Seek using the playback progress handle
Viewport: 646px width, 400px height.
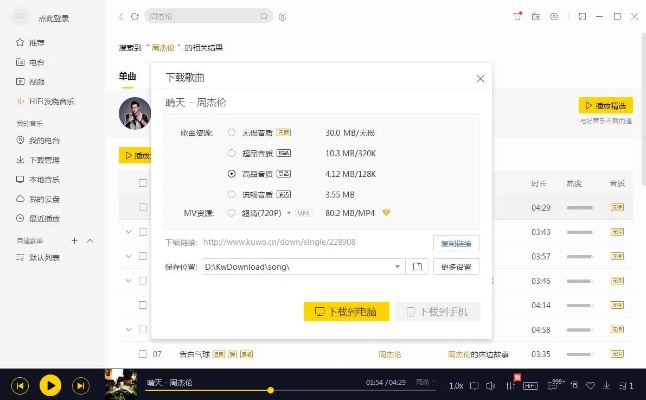271,390
